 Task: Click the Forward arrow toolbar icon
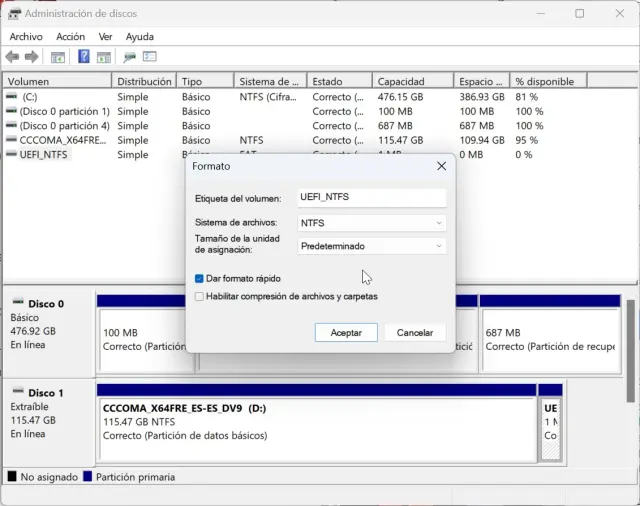click(x=32, y=57)
